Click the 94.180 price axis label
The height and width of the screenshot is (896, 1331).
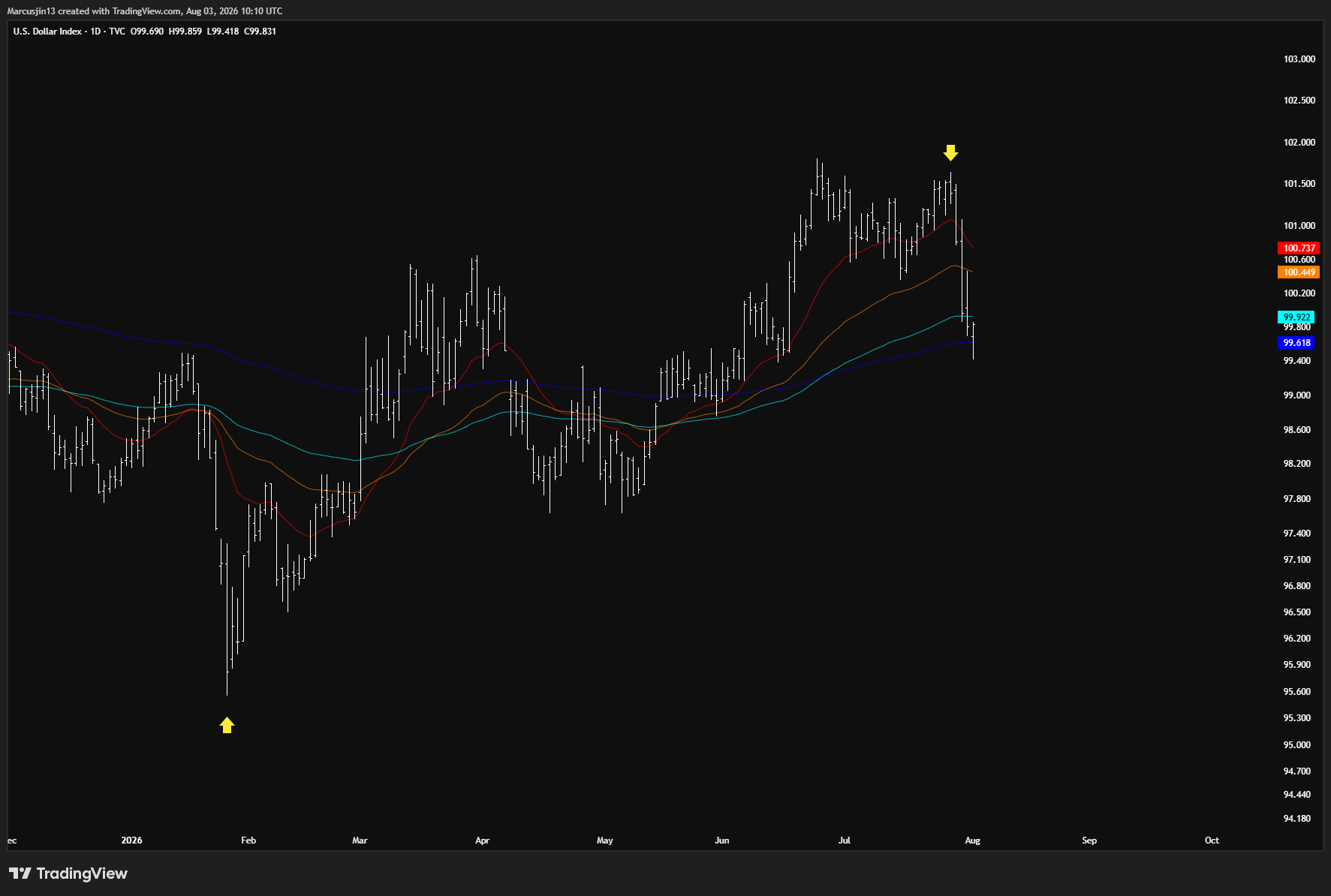(1297, 819)
